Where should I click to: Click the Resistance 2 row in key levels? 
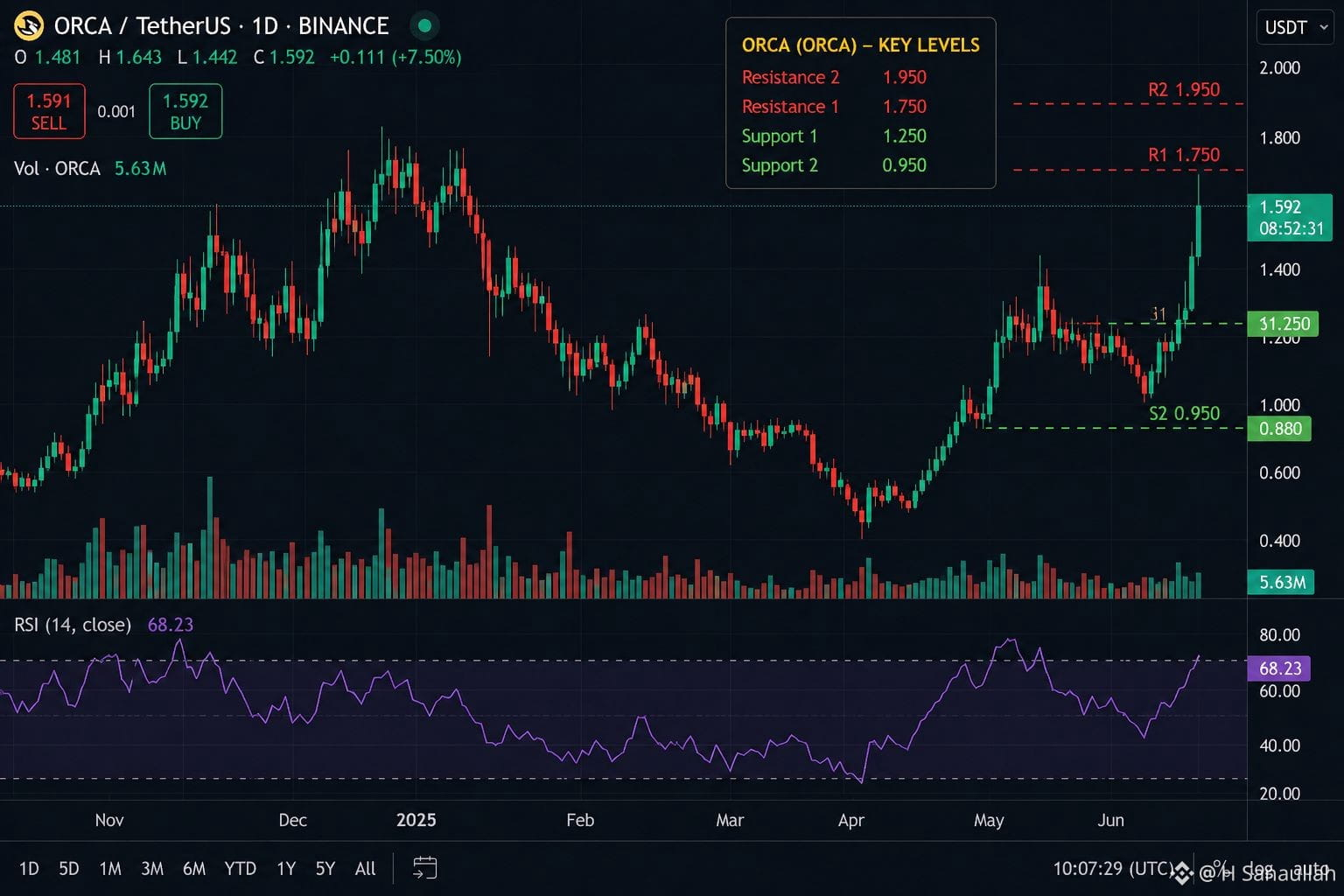pos(834,77)
